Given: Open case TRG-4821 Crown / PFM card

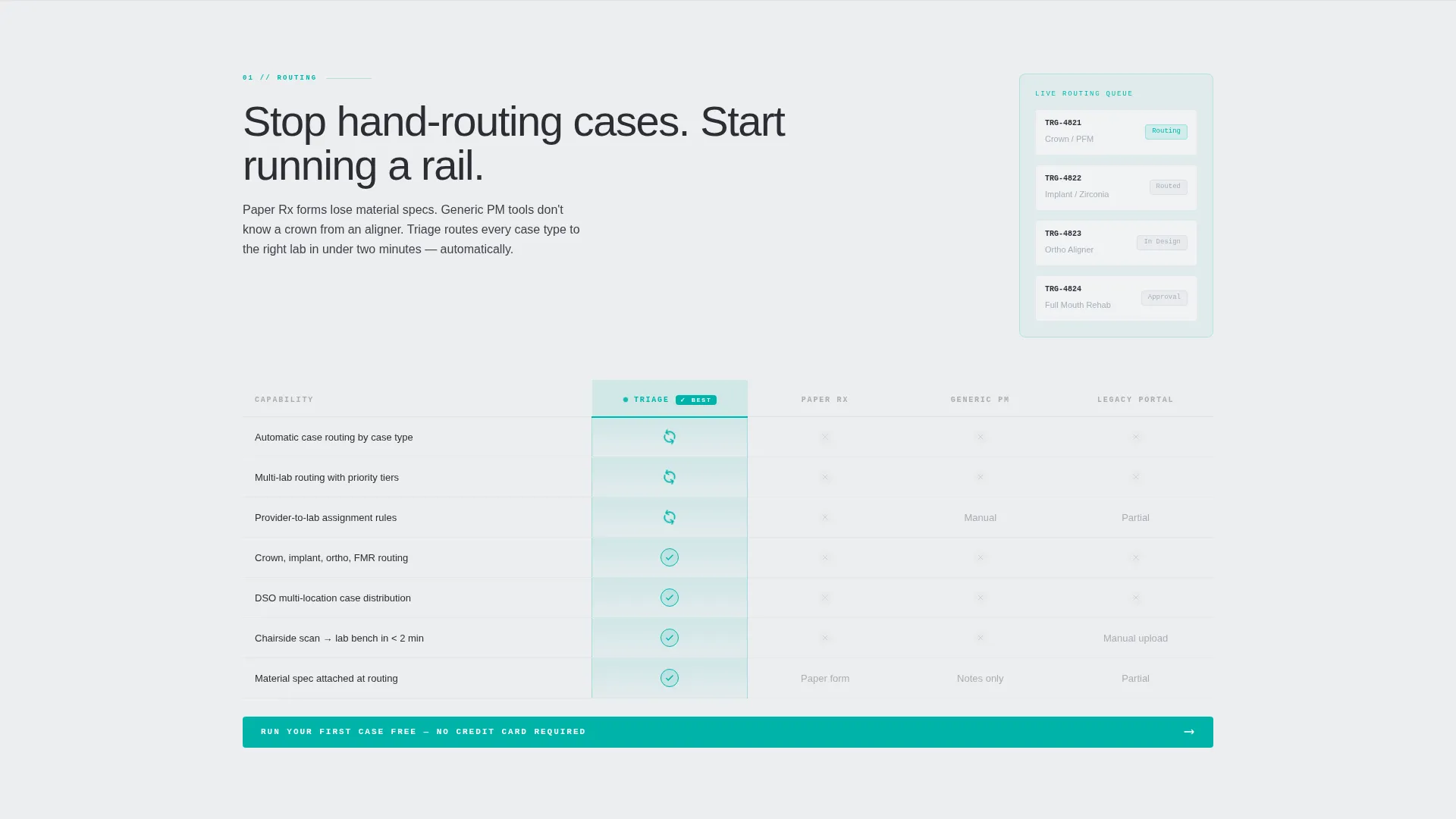Looking at the screenshot, I should [x=1116, y=132].
